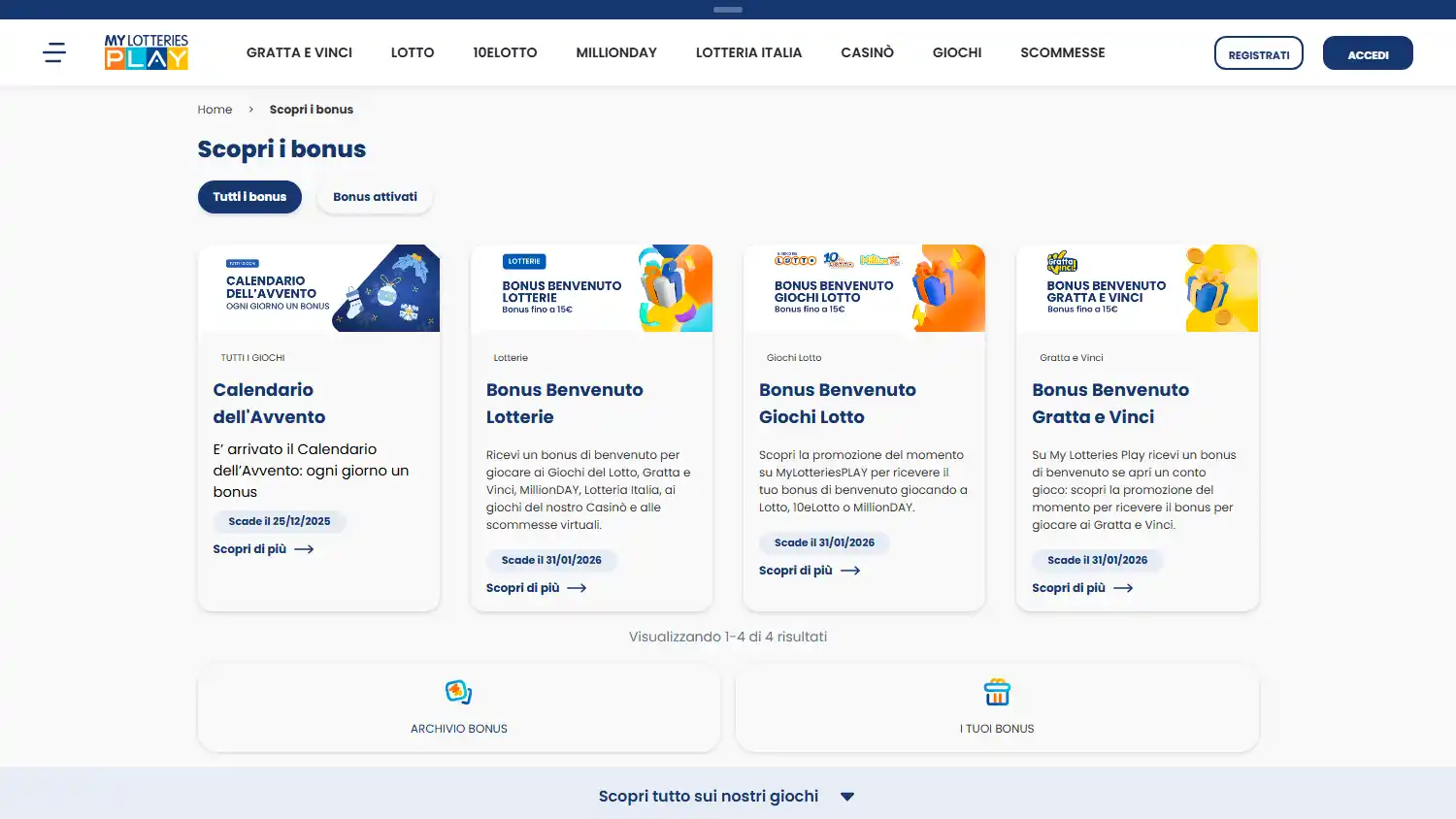The height and width of the screenshot is (819, 1456).
Task: Click 'Scade il 31/01/2026' badge on Giochi Lotto card
Action: click(x=824, y=542)
